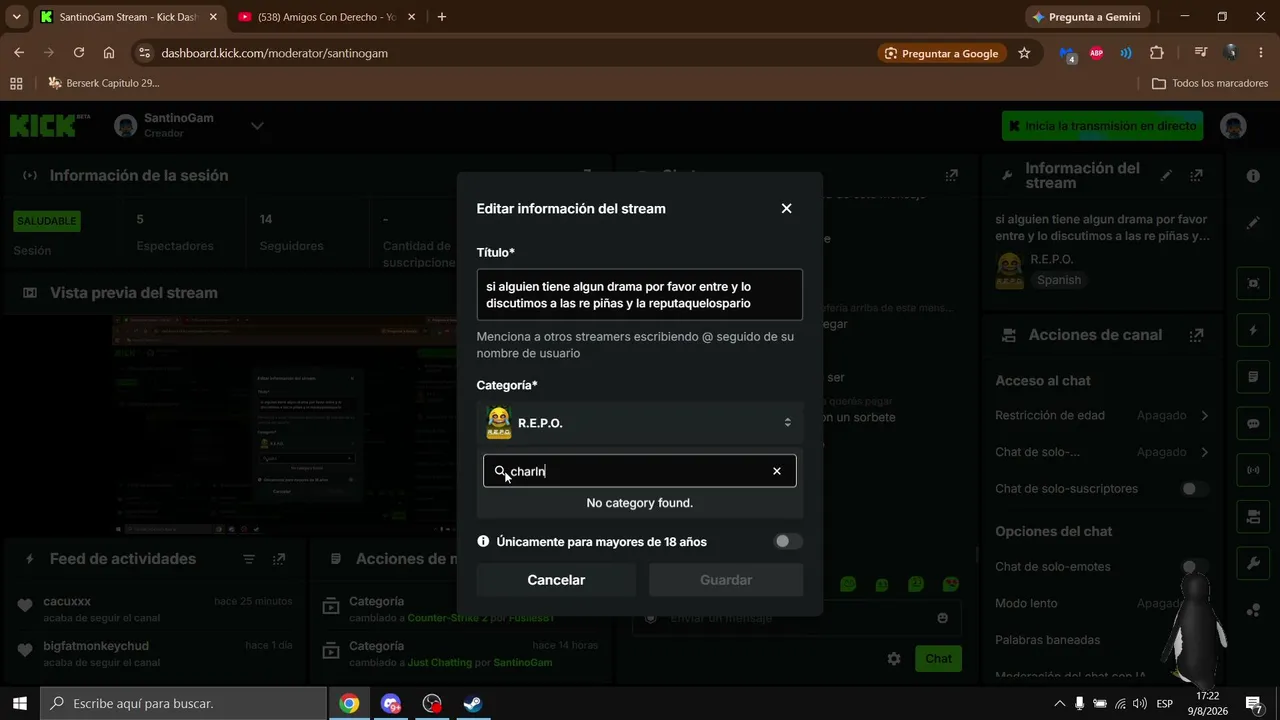
Task: Open a new browser tab
Action: coord(442,17)
